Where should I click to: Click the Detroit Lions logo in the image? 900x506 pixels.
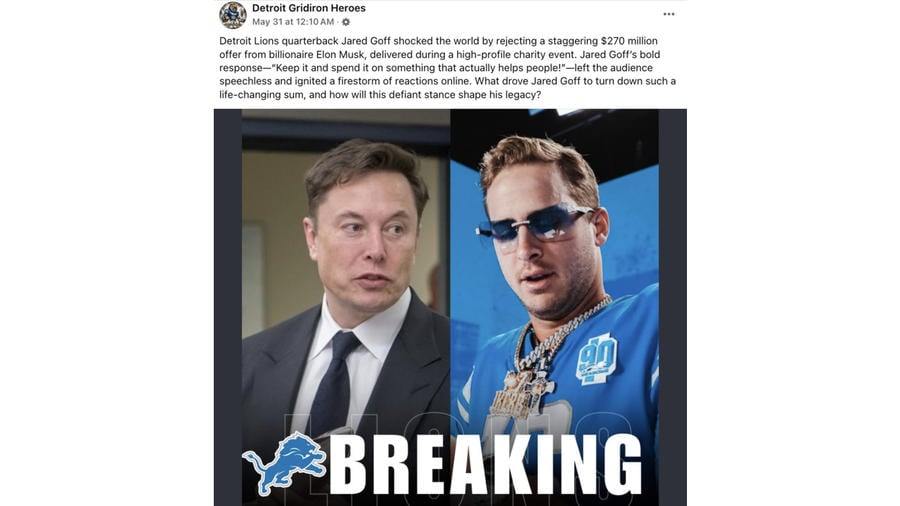coord(285,464)
